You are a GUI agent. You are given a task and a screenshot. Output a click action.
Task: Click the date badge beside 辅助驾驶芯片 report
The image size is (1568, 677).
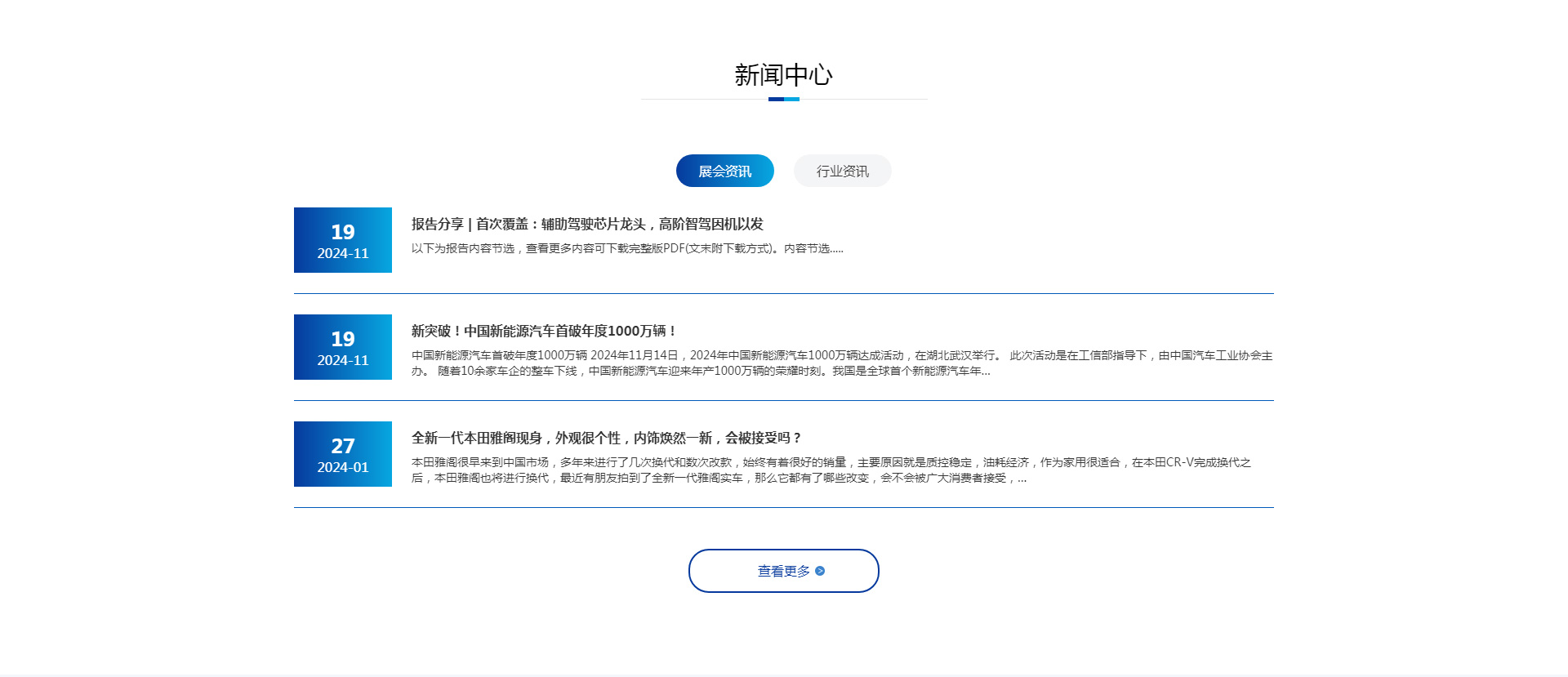click(x=343, y=240)
